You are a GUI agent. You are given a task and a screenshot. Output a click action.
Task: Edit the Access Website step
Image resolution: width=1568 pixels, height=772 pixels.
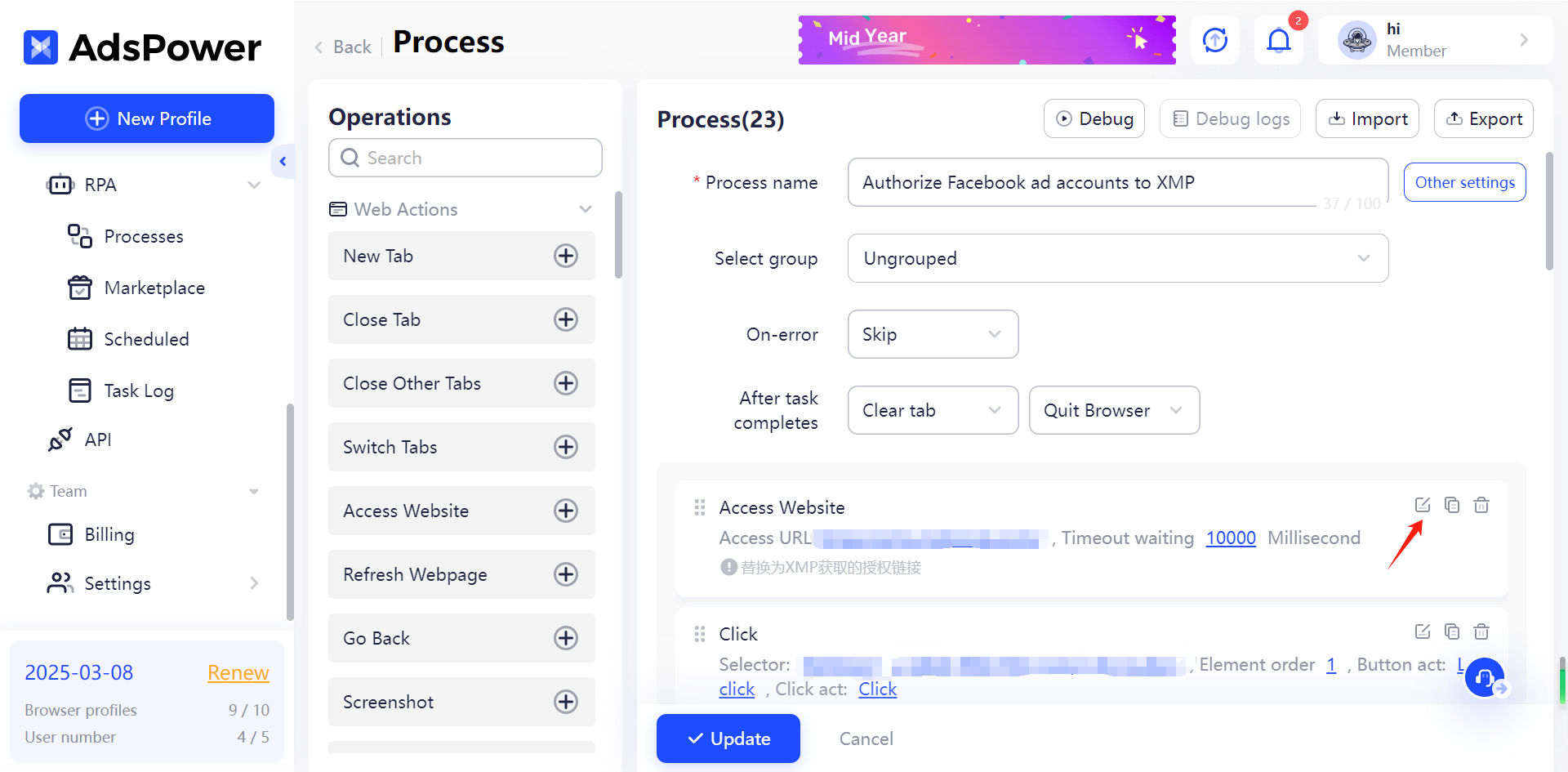[1423, 505]
